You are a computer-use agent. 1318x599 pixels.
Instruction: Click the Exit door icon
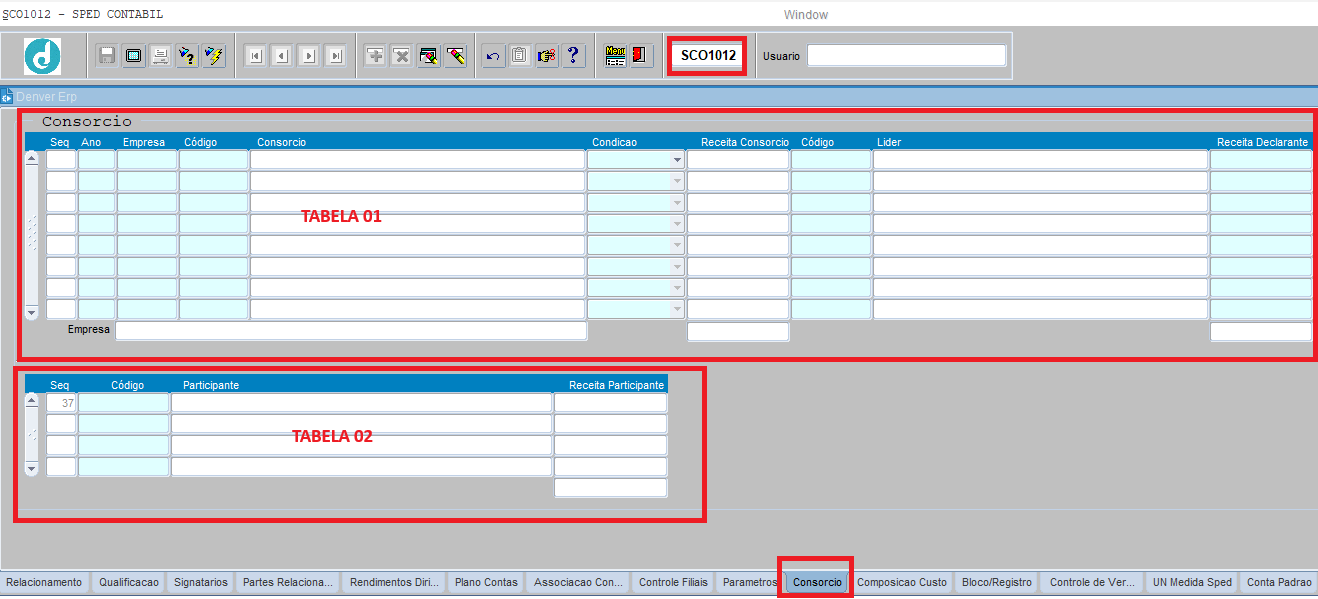pos(641,56)
